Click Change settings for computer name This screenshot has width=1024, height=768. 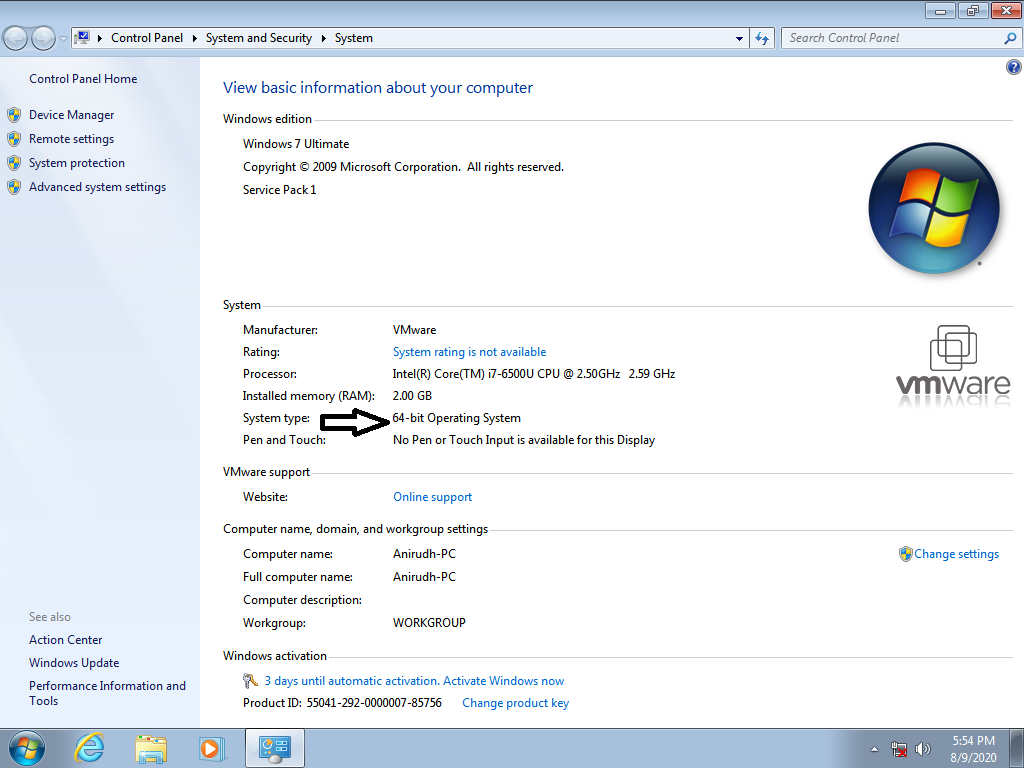pyautogui.click(x=956, y=554)
